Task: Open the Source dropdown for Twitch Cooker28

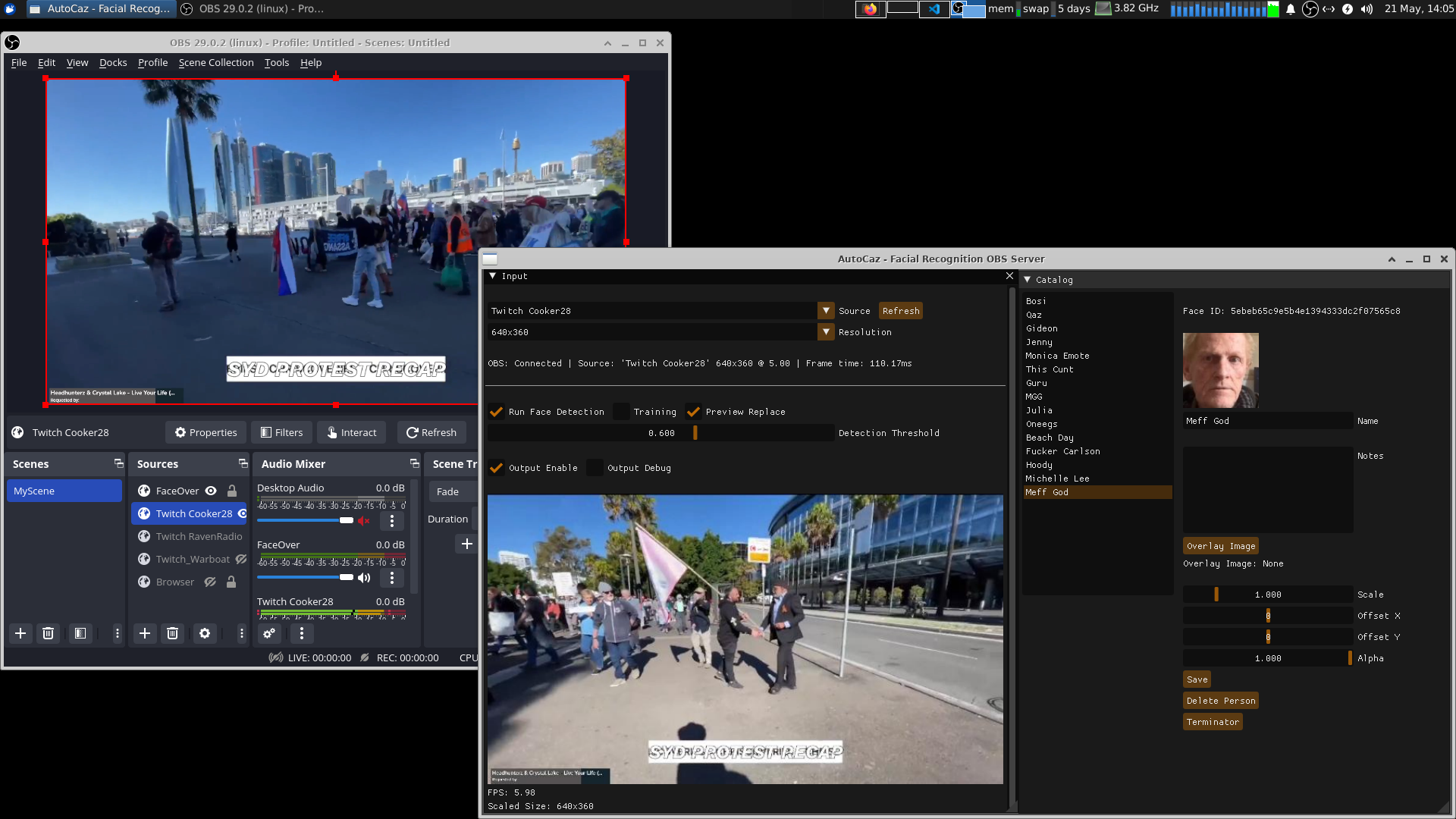Action: tap(826, 311)
